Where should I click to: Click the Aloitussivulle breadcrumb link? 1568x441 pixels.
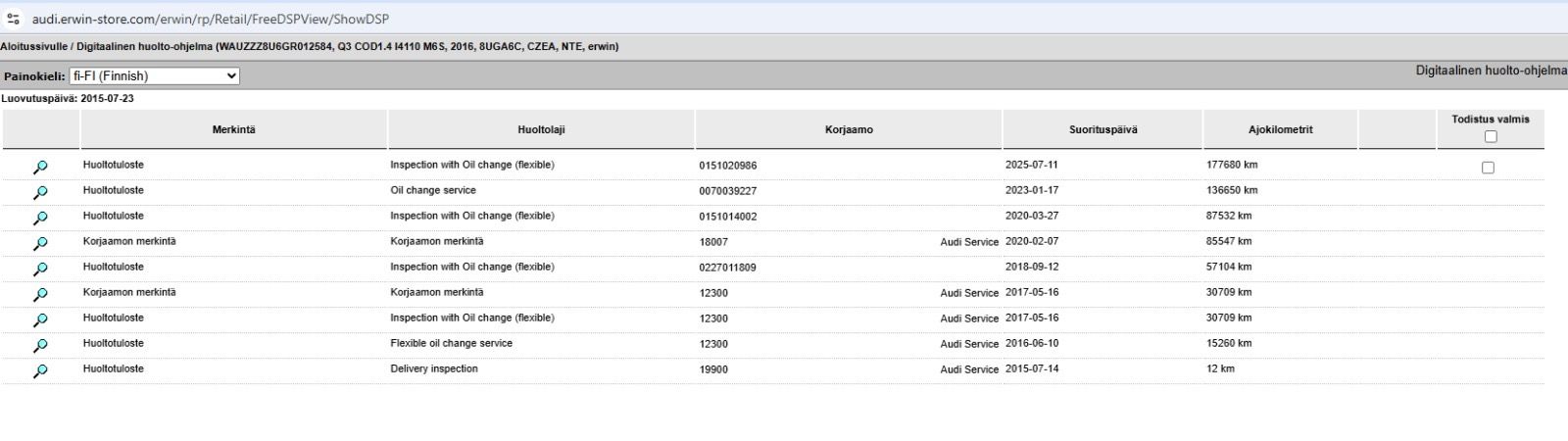point(32,46)
